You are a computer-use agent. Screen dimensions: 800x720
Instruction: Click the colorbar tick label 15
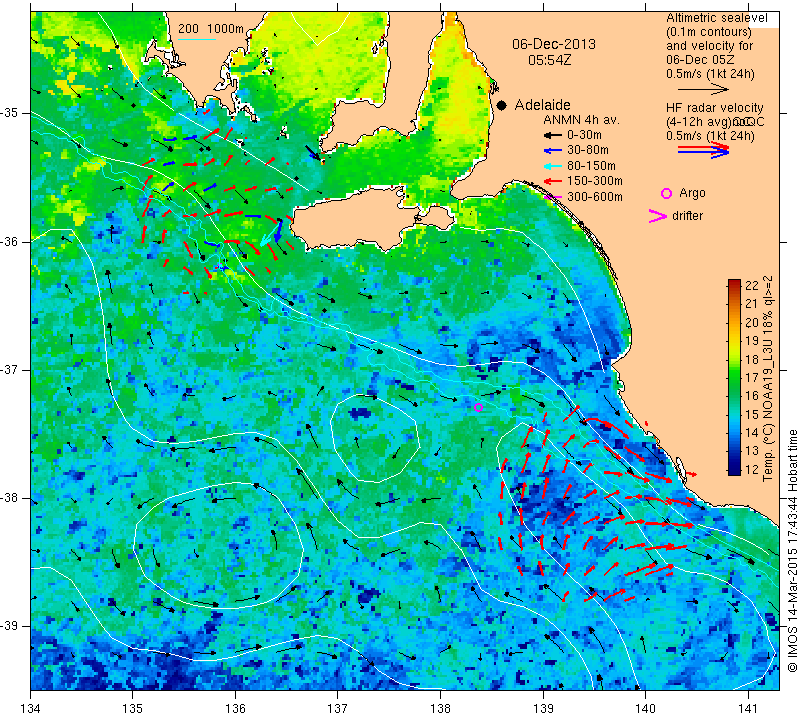[752, 414]
